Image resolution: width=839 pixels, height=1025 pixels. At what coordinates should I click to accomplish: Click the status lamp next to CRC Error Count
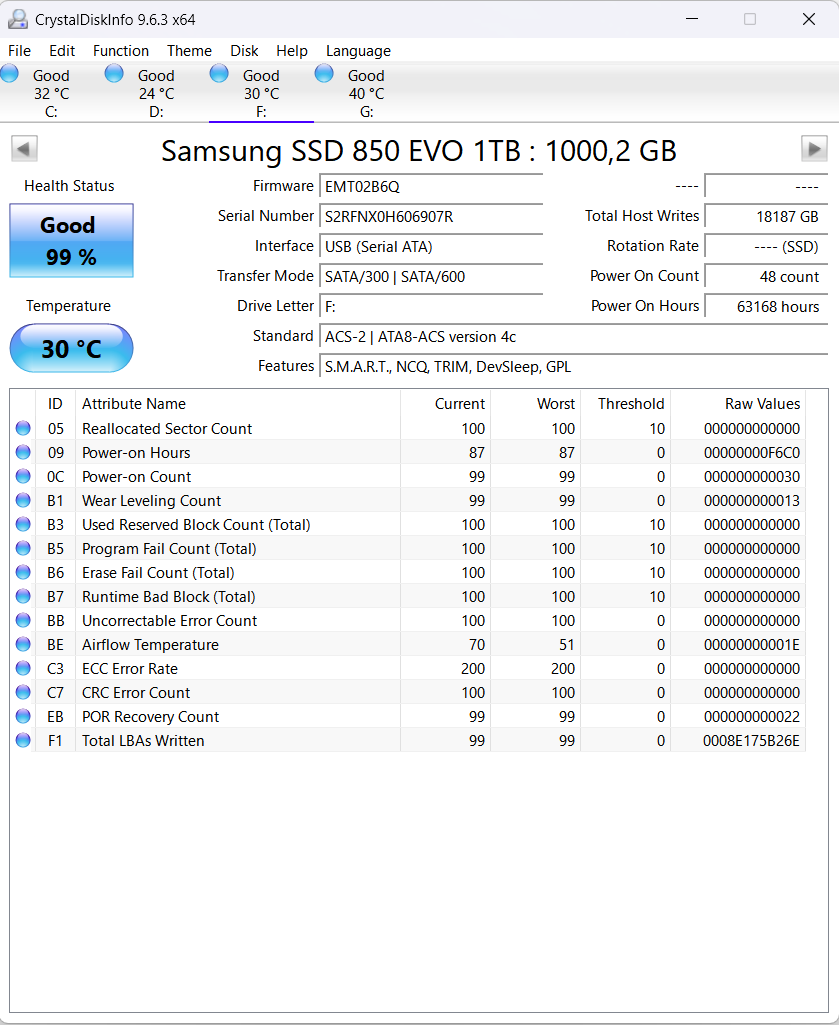[x=23, y=692]
